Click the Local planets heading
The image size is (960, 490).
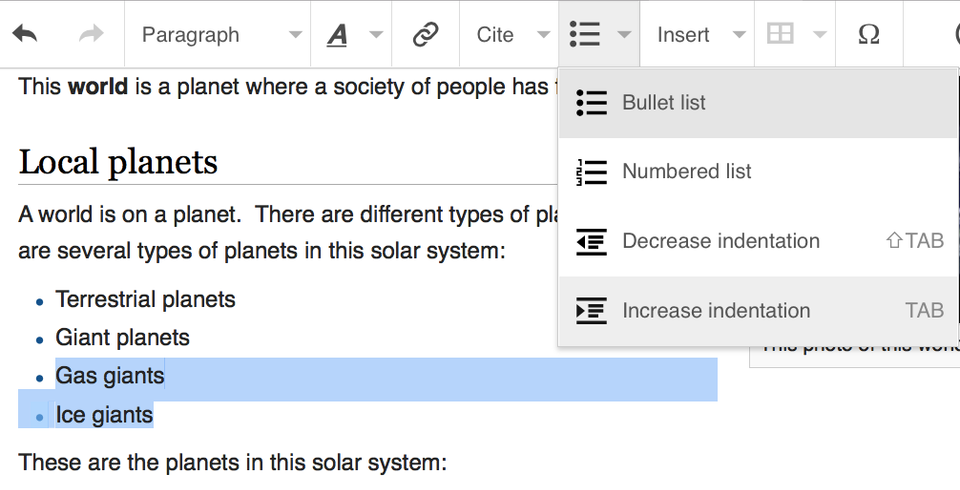118,162
